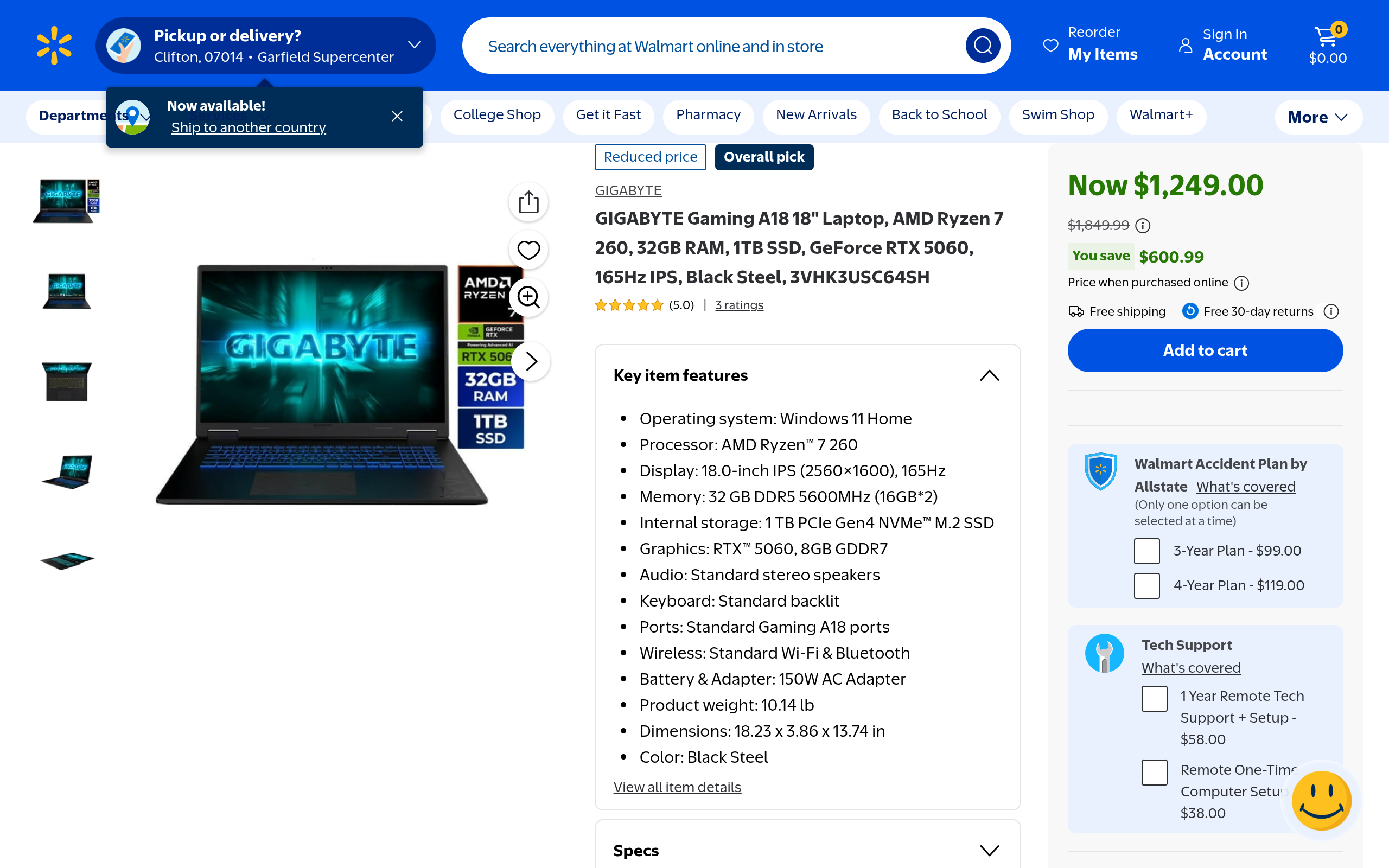Click info icon beside $1,849.99 price
1389x868 pixels.
tap(1143, 226)
